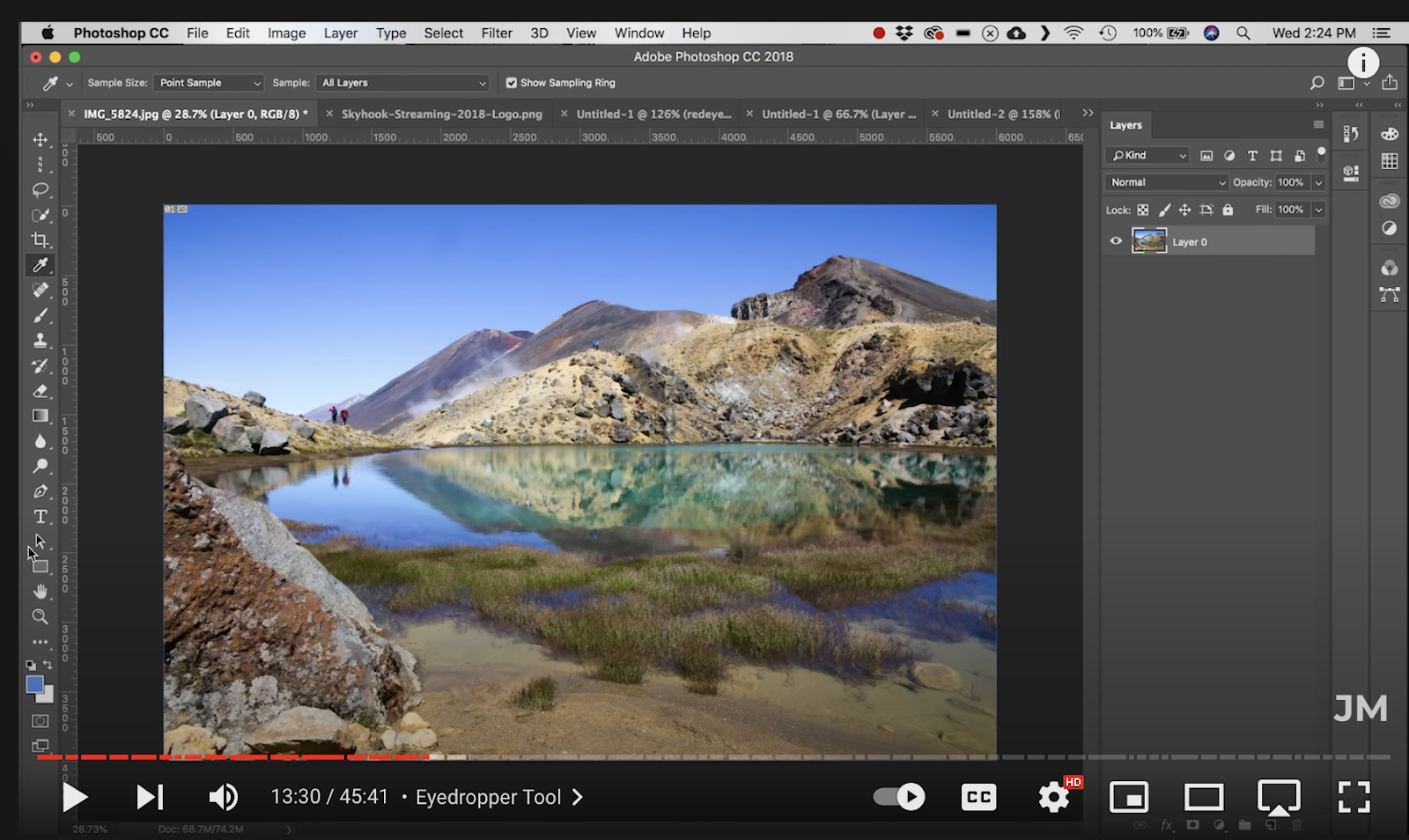The image size is (1409, 840).
Task: Select the Brush tool
Action: 41,315
